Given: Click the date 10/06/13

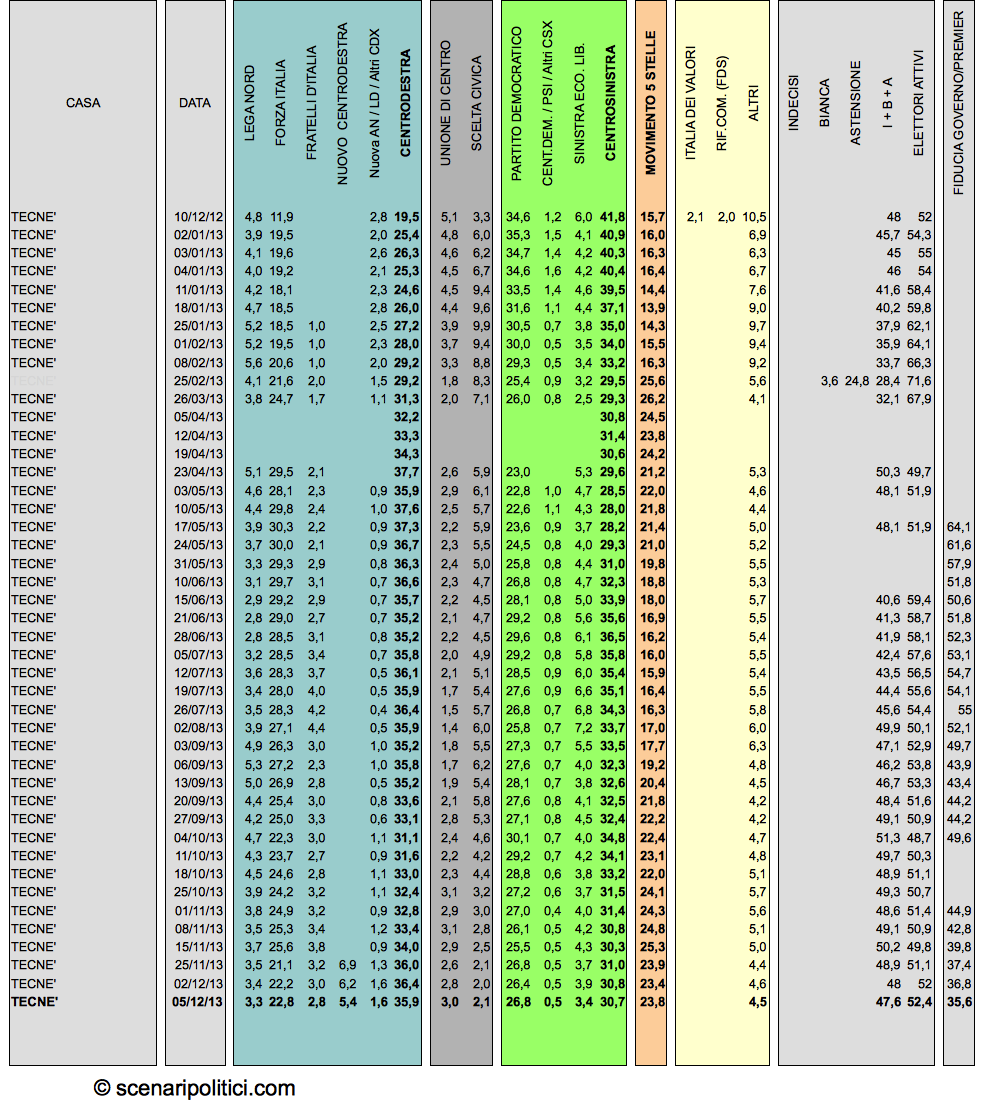Looking at the screenshot, I should [x=199, y=582].
